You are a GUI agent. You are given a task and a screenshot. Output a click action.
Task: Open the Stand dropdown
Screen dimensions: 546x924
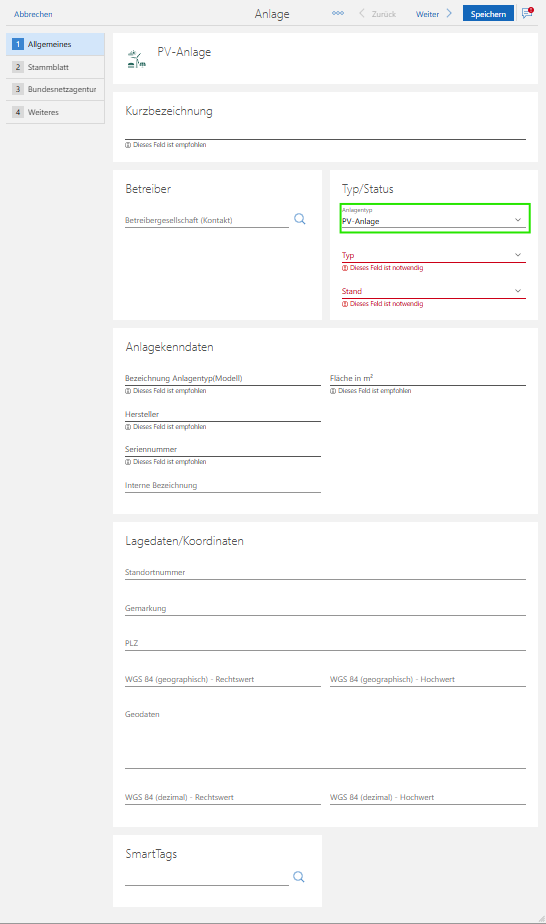pos(434,291)
